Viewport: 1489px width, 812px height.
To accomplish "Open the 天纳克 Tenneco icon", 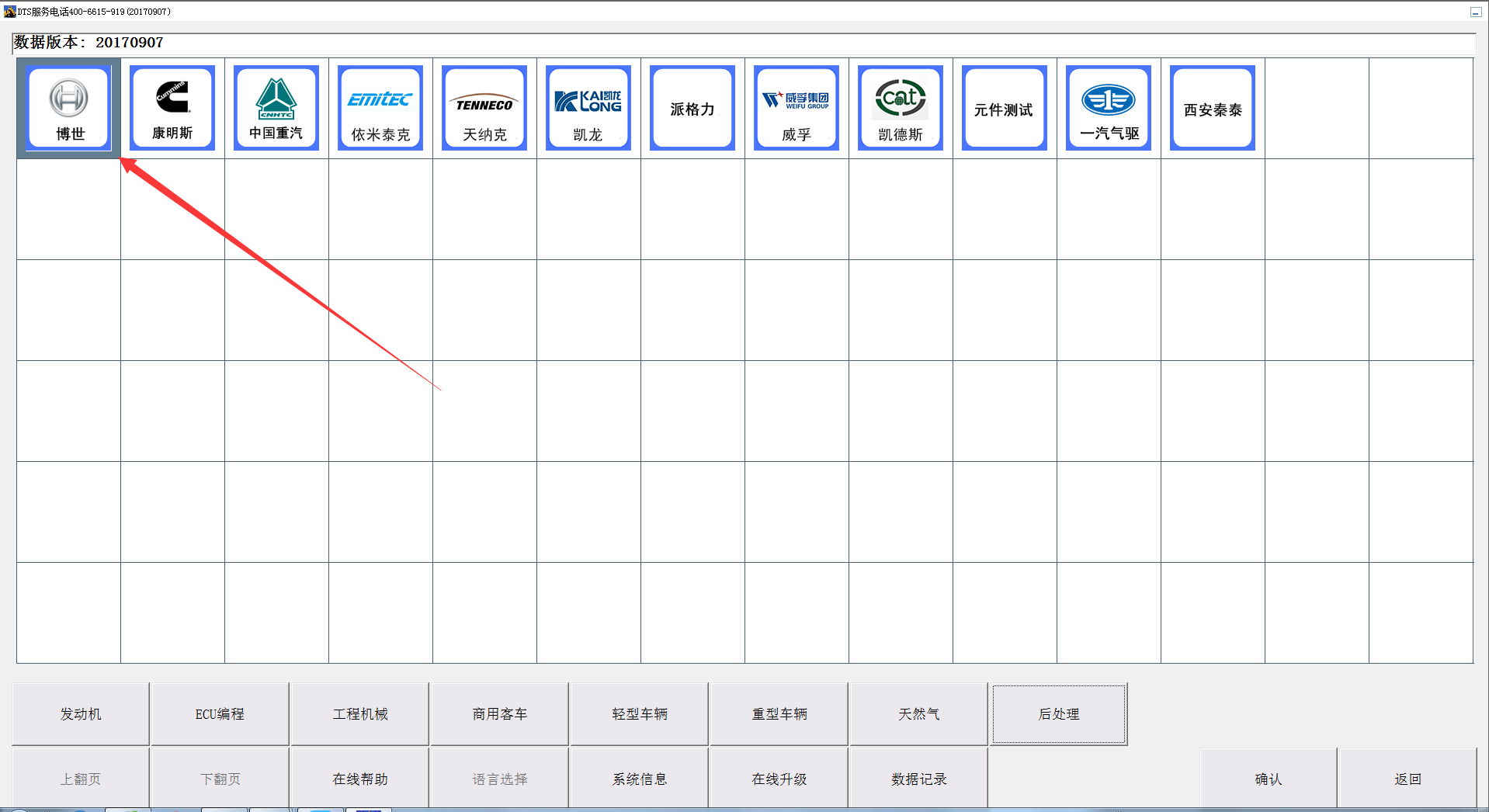I will 484,107.
